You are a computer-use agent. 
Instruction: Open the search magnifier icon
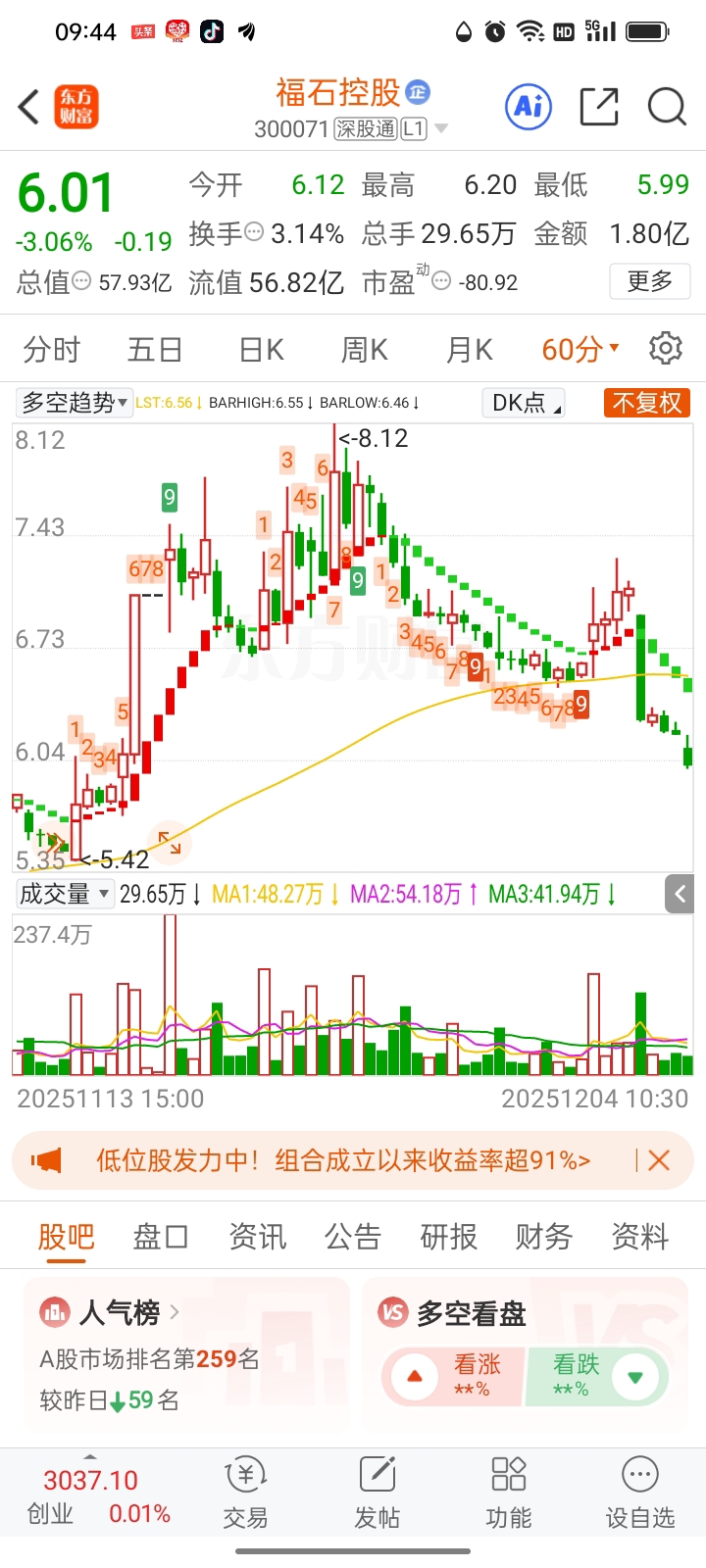point(667,106)
